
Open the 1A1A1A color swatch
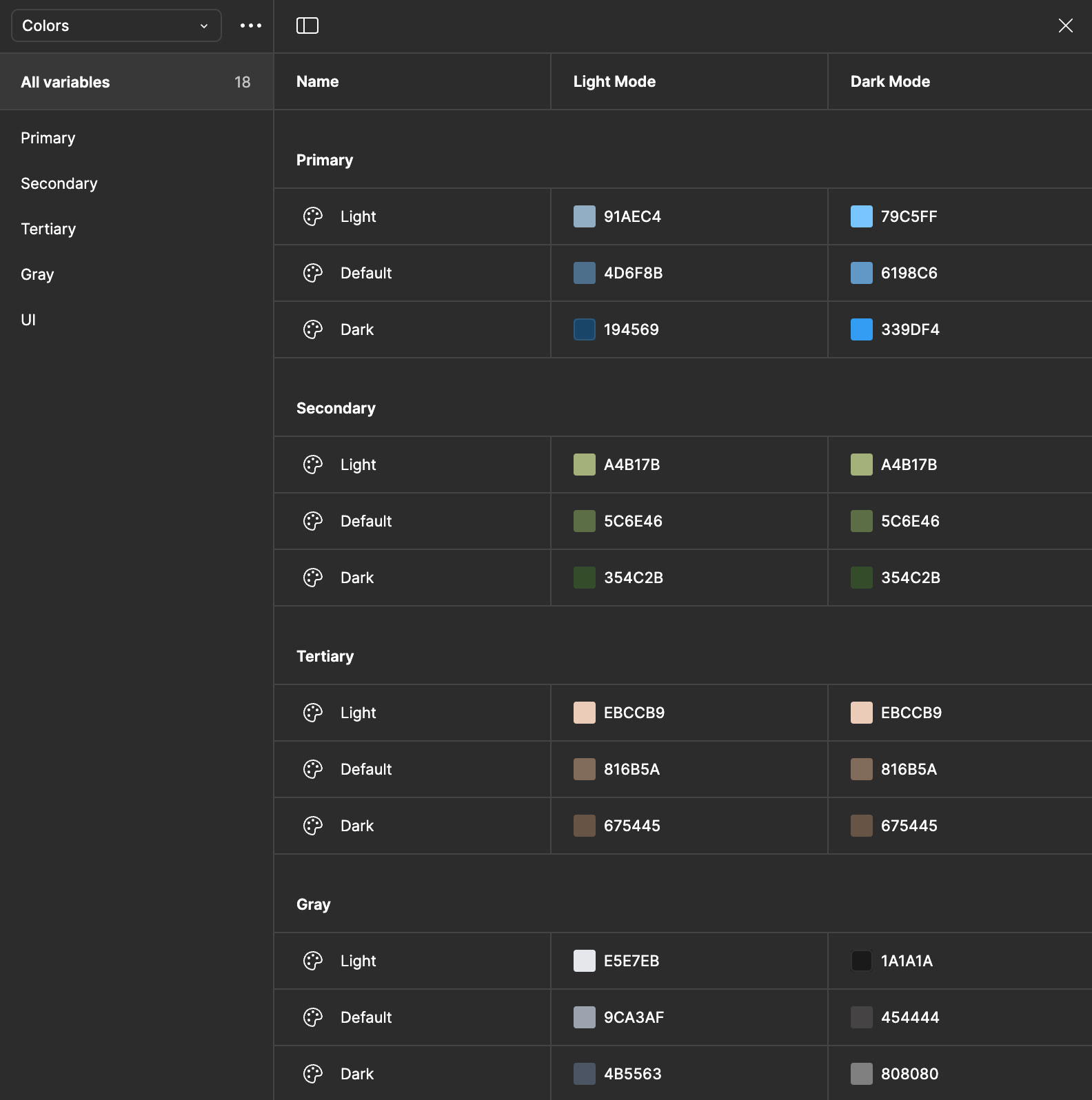(x=862, y=961)
